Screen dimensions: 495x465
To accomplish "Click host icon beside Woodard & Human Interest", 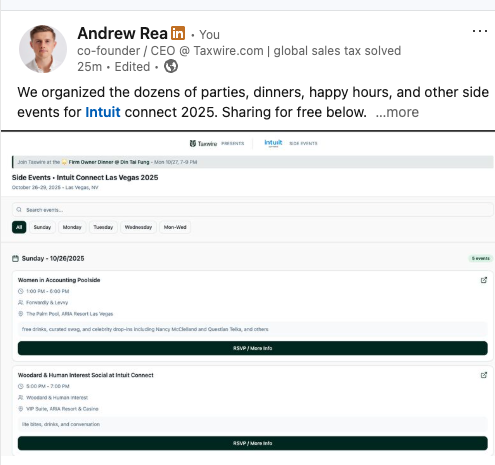I will point(21,398).
